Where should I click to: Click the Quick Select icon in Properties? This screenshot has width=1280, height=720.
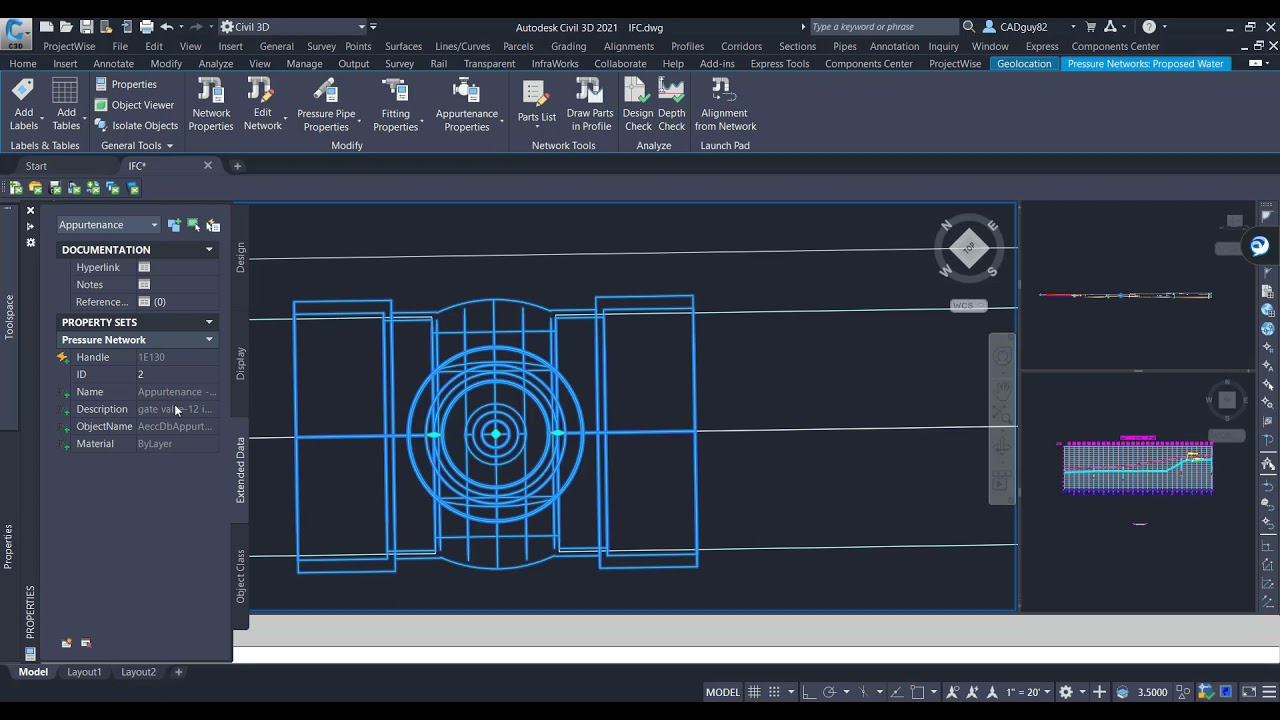coord(213,226)
